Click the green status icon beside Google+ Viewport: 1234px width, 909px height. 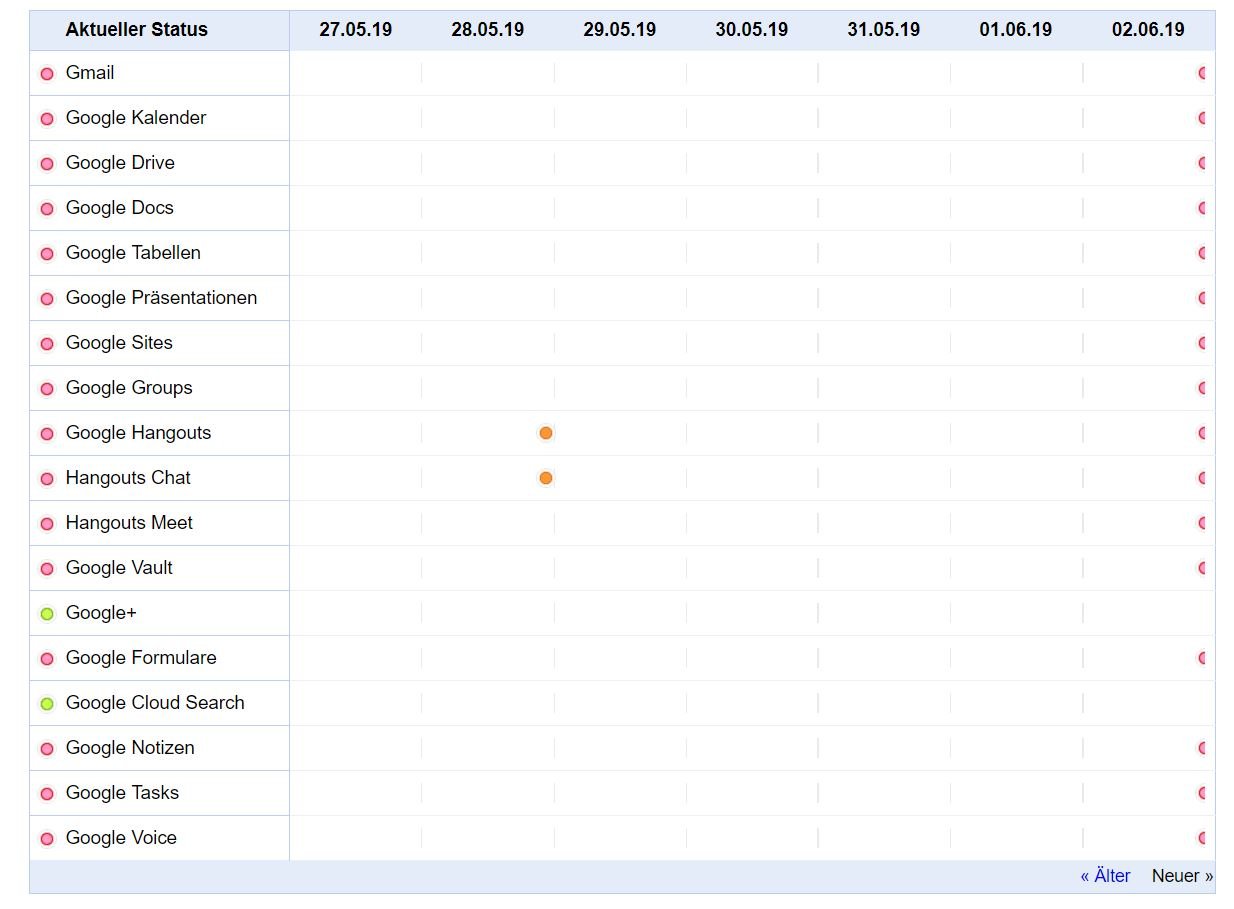click(x=47, y=614)
